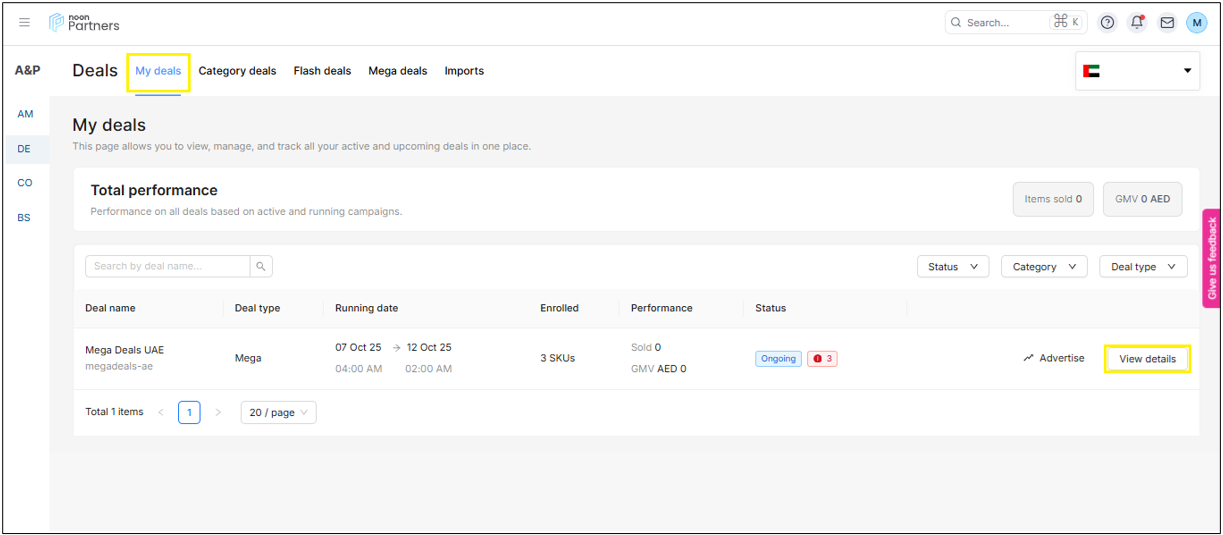Open the country flag selector dropdown
Viewport: 1223px width, 535px height.
coord(1137,71)
